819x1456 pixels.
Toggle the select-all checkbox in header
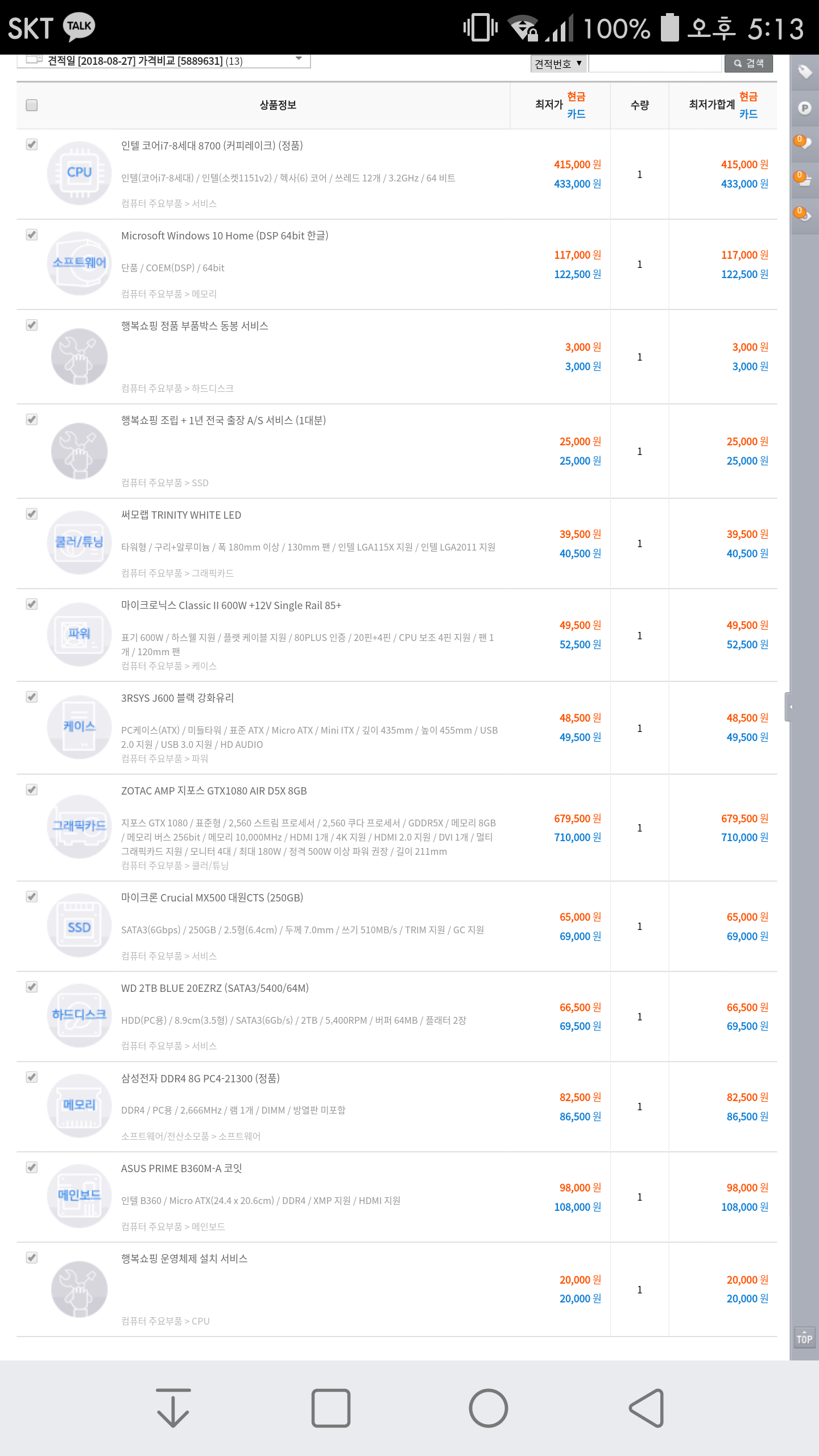32,105
